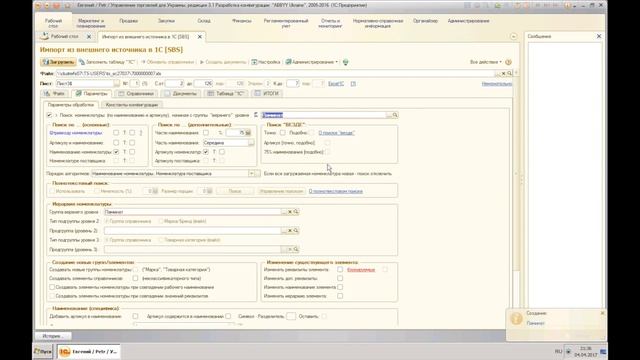This screenshot has width=640, height=360.
Task: Switch to the Таблица "1С" tab
Action: coord(226,93)
